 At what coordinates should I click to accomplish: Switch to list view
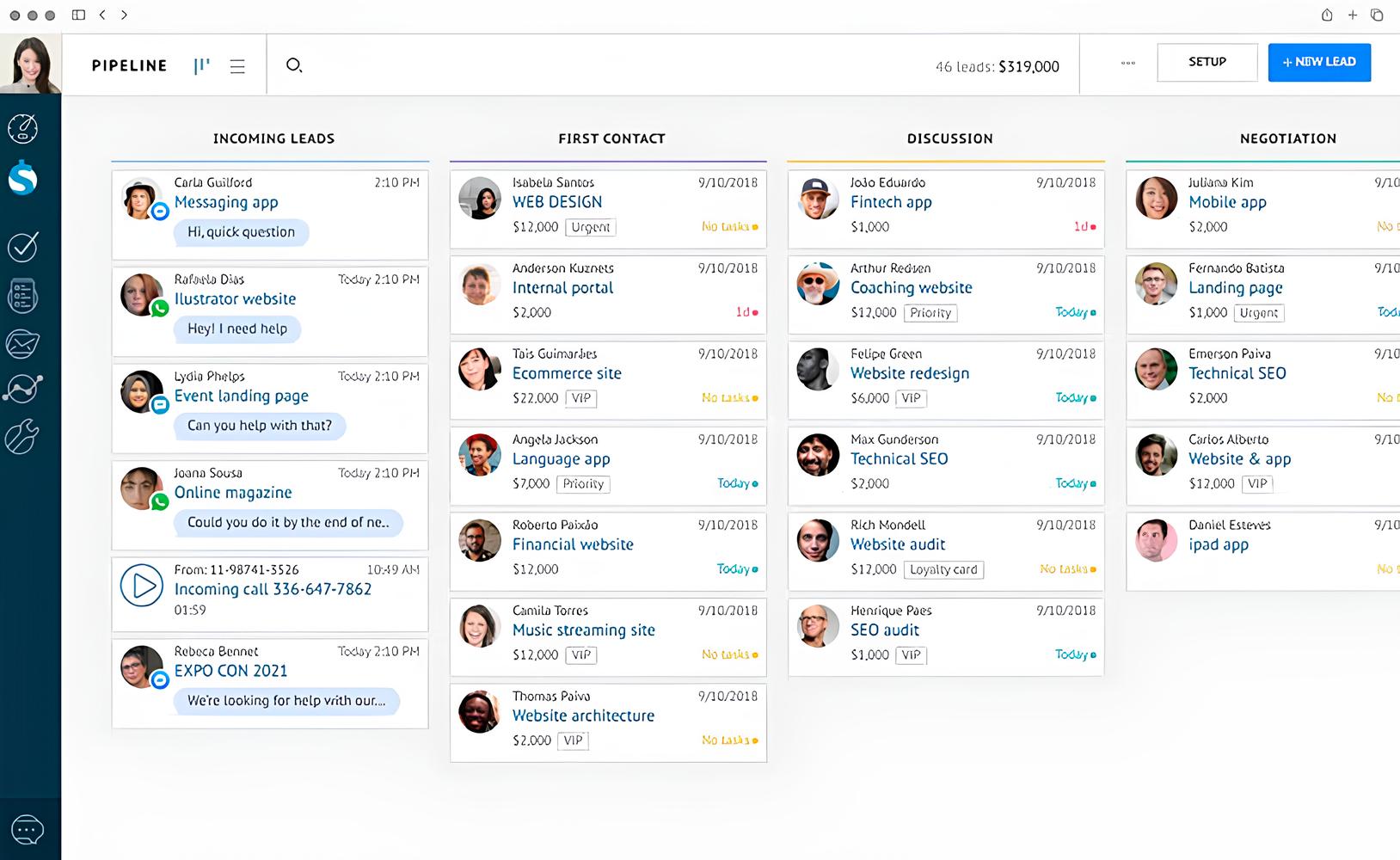coord(237,66)
